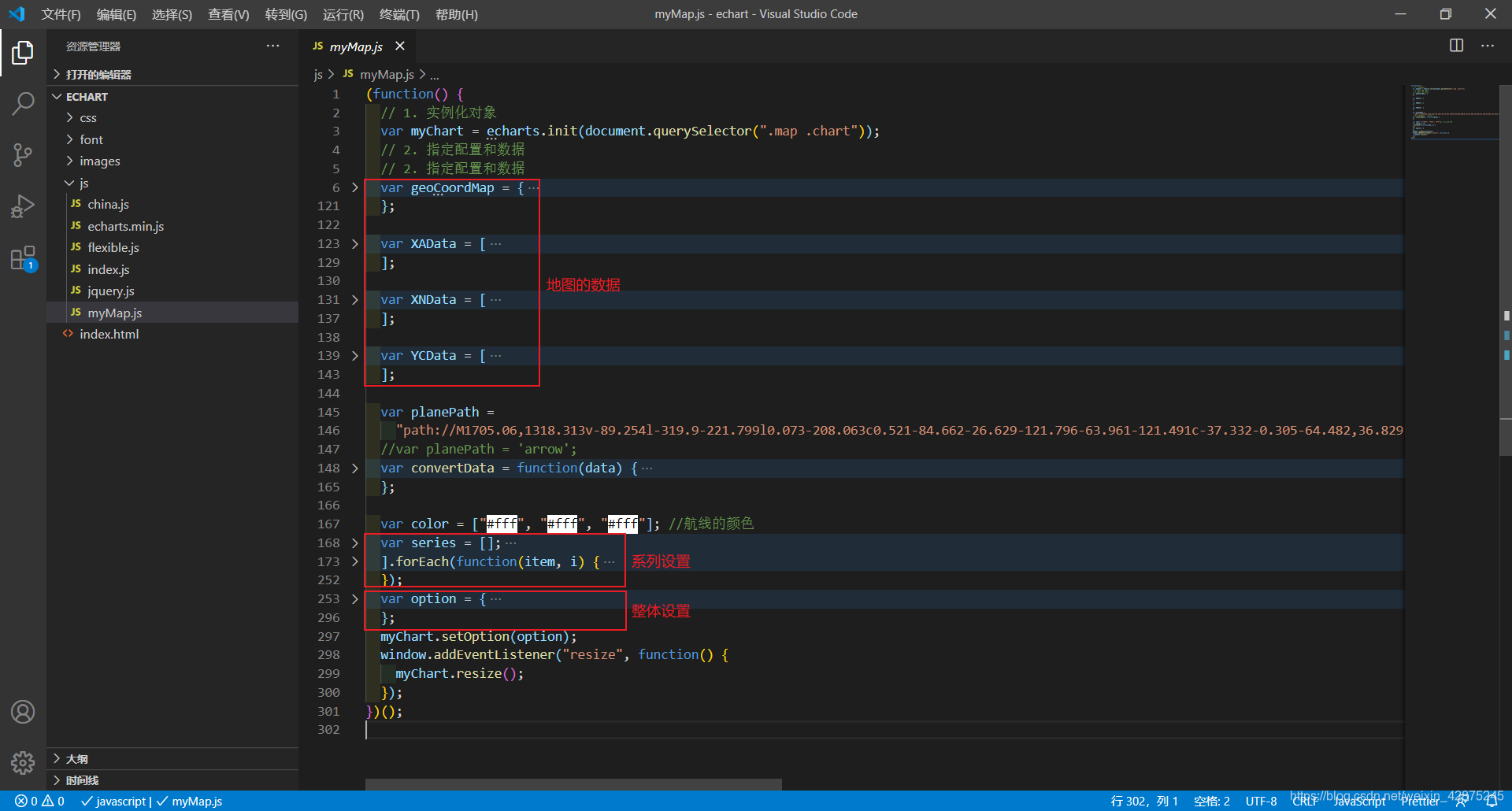Change indentation via 空格: 2
The width and height of the screenshot is (1512, 811).
[x=1212, y=802]
